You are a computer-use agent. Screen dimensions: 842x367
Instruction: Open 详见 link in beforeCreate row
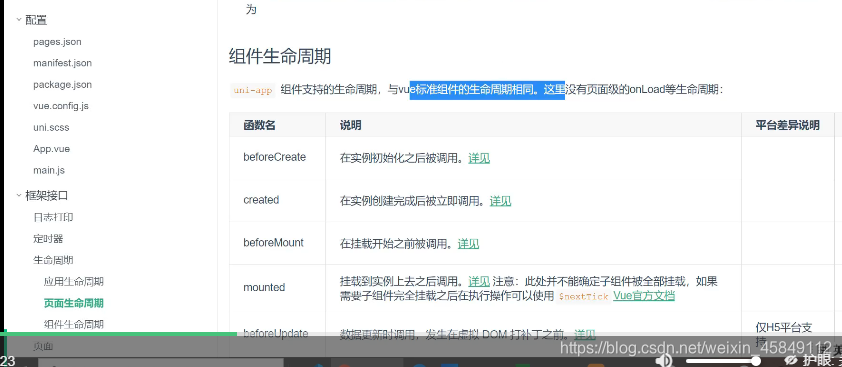(x=479, y=159)
